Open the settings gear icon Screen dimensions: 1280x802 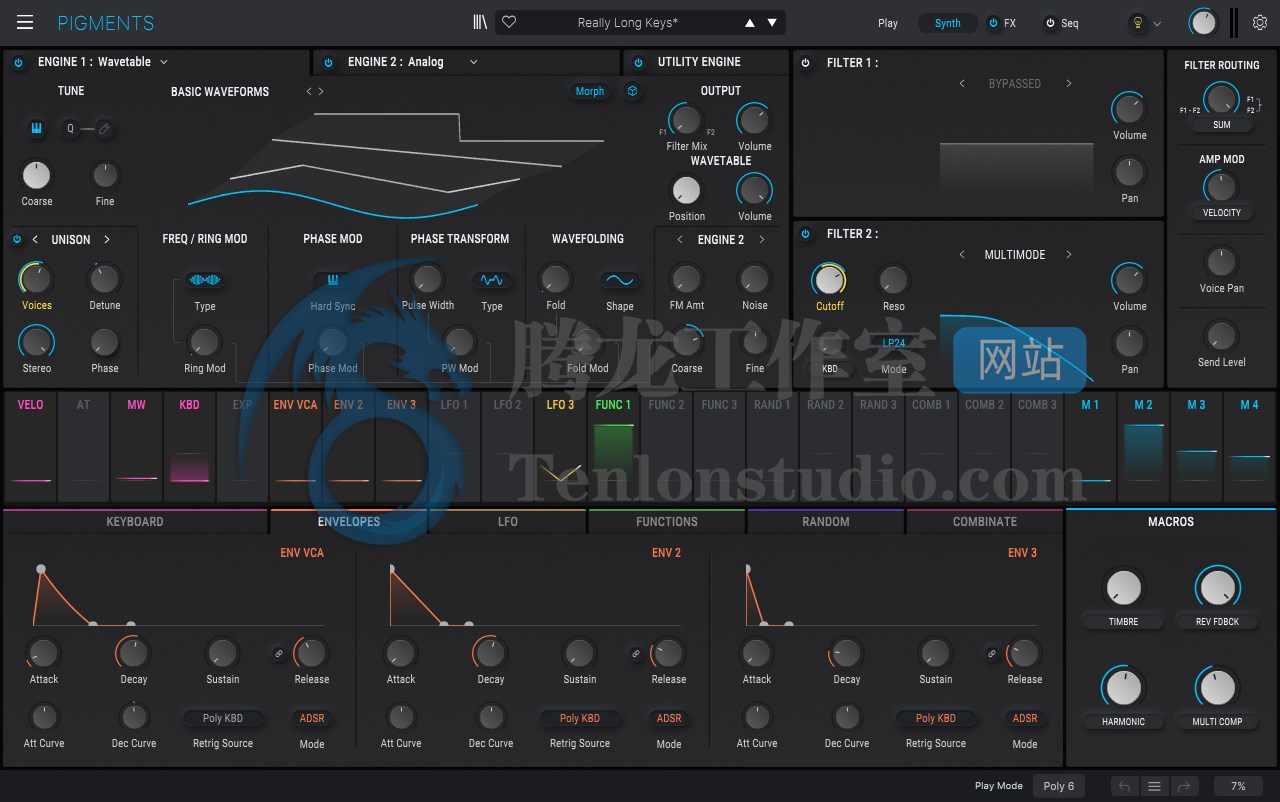coord(1260,22)
